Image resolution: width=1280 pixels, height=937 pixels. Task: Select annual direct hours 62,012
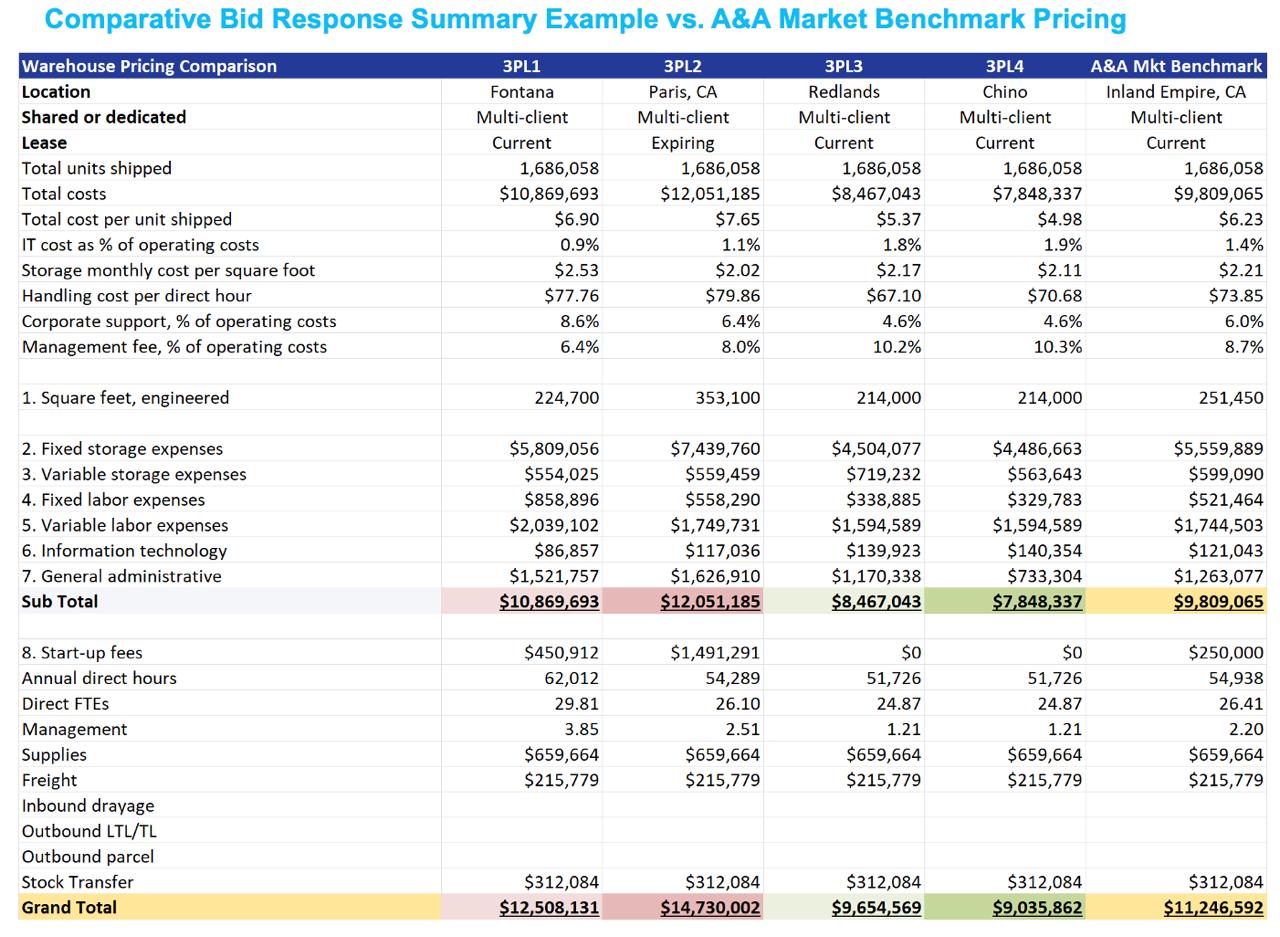pos(572,678)
